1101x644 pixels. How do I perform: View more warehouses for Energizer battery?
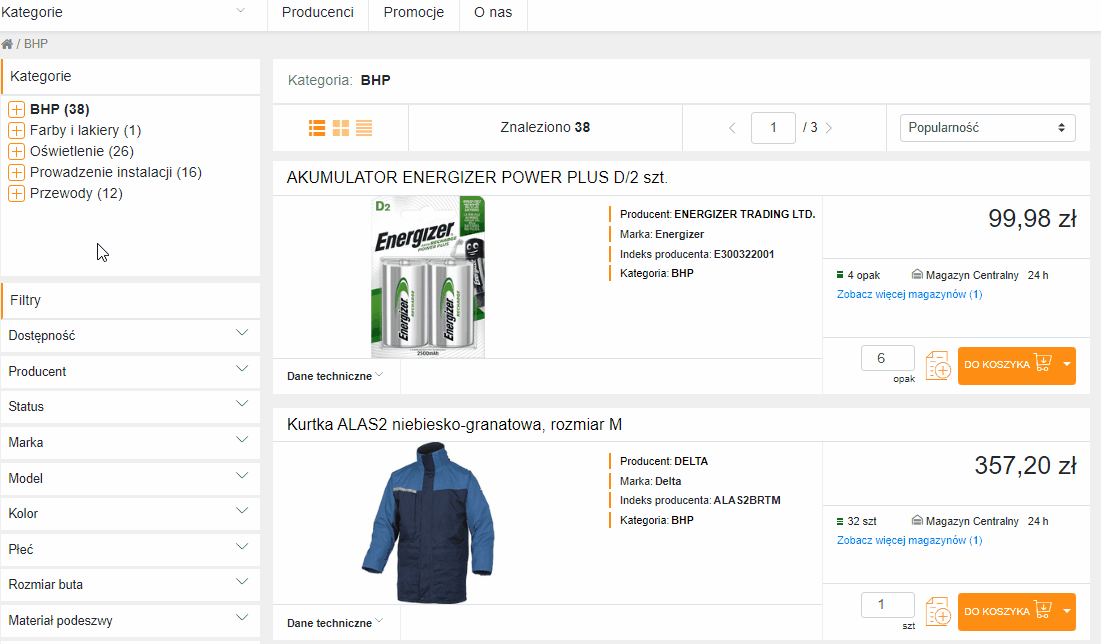[909, 294]
